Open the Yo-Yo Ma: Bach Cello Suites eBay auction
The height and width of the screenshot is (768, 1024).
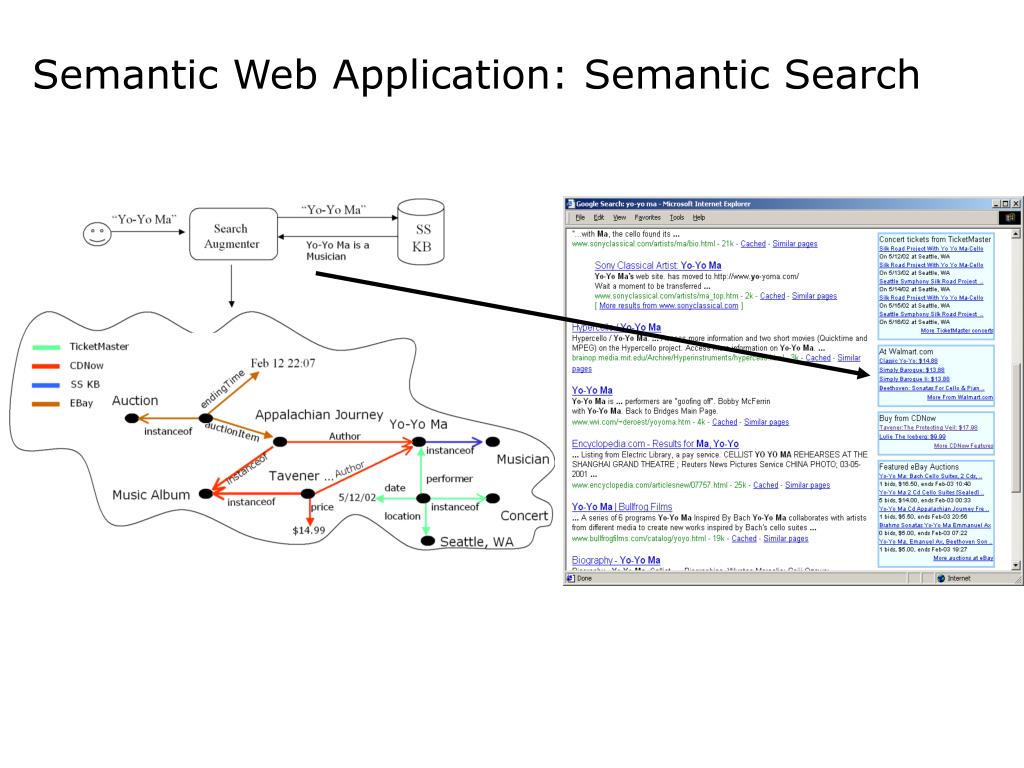click(931, 477)
